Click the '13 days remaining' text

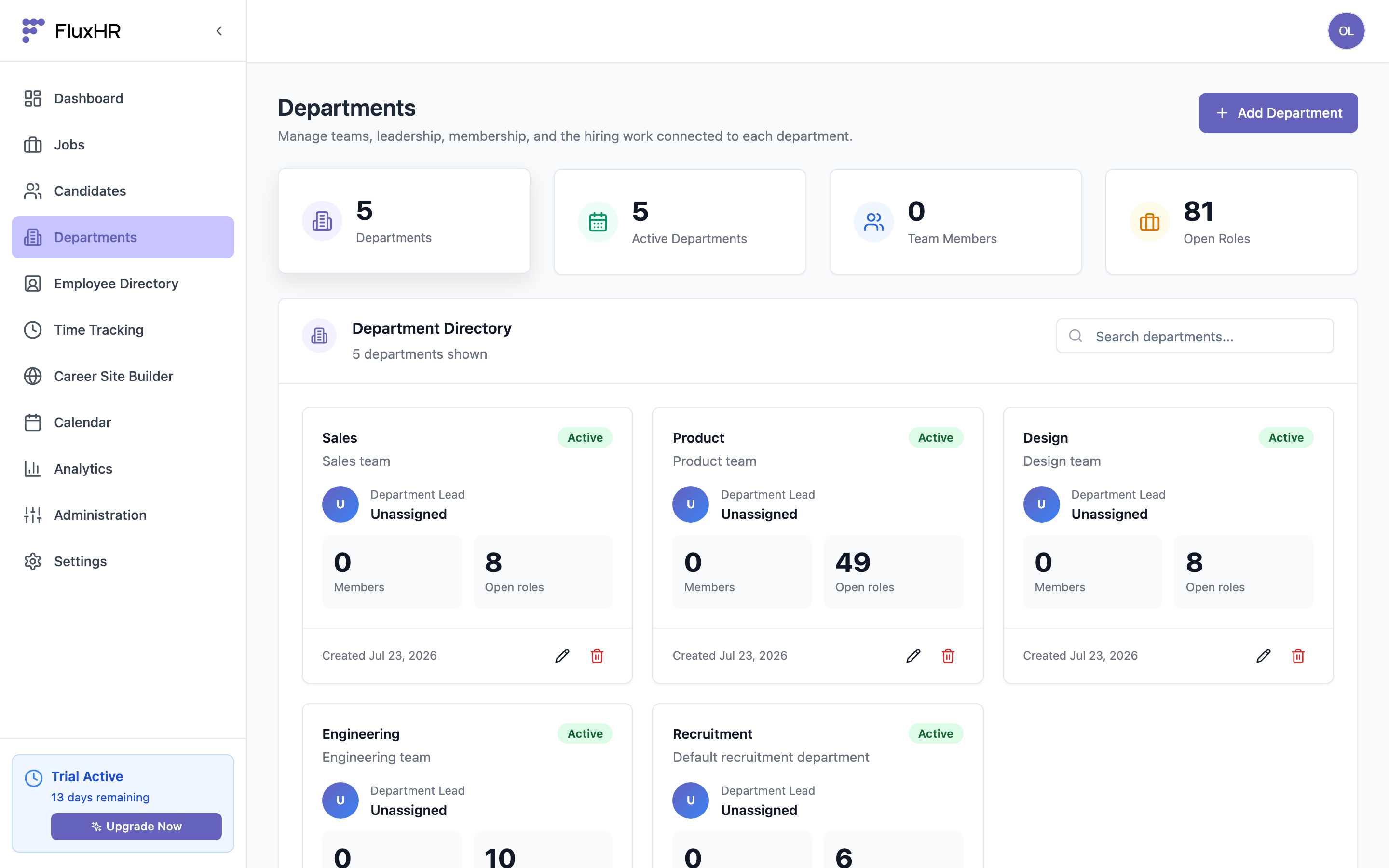point(100,798)
